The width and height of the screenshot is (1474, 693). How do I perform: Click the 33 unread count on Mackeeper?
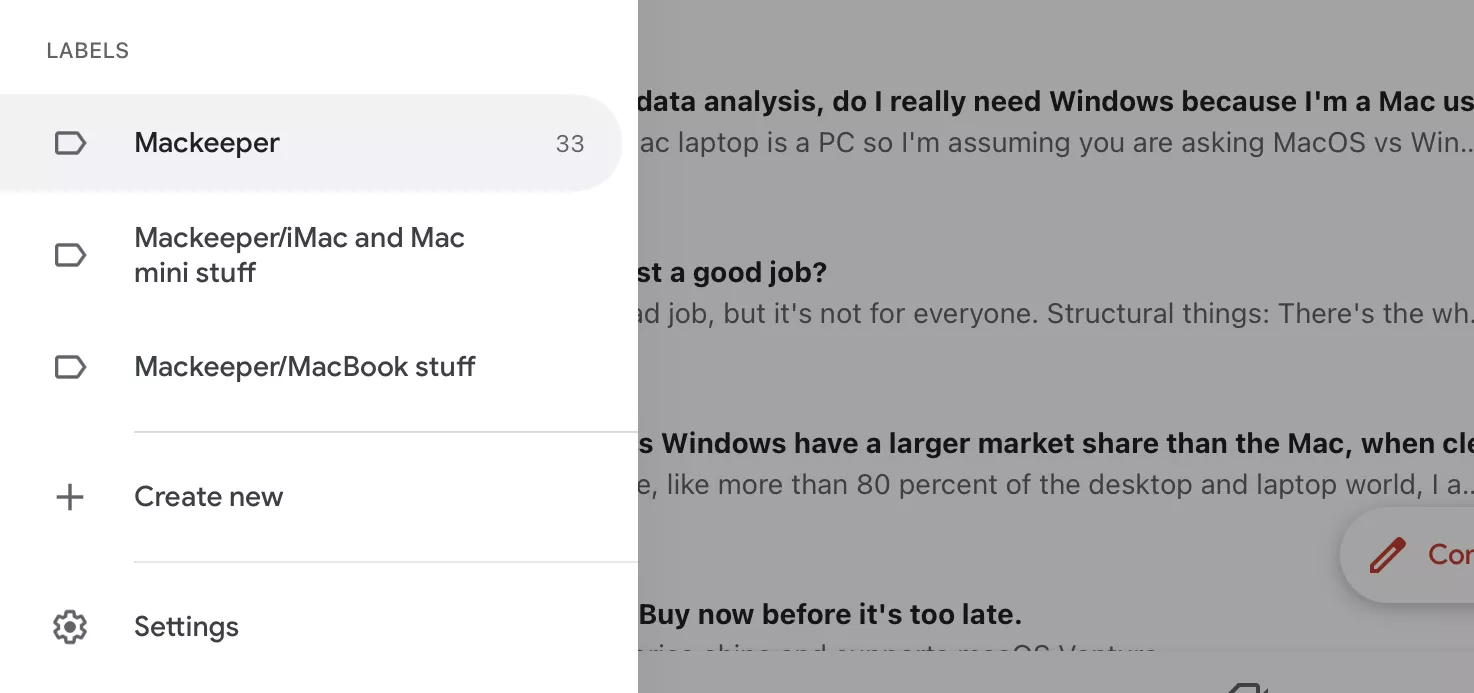click(x=570, y=144)
